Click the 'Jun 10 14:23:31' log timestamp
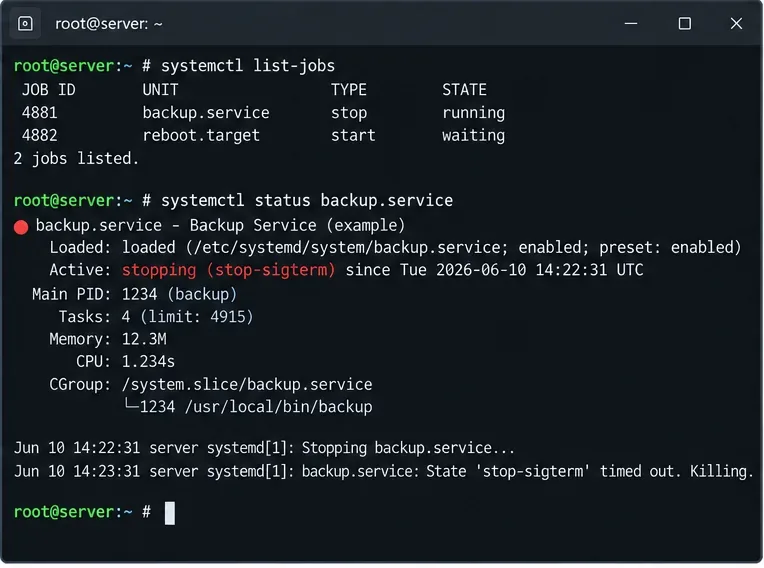The height and width of the screenshot is (568, 764). [76, 472]
